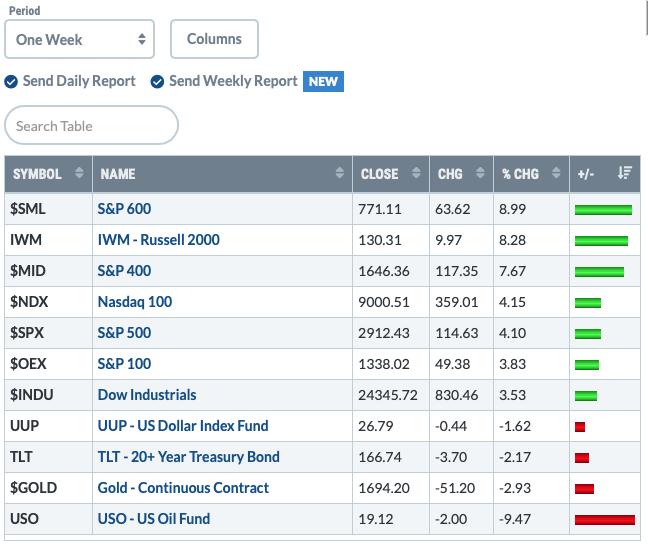Click the NEW badge next to Weekly Report
The height and width of the screenshot is (545, 648).
(323, 81)
